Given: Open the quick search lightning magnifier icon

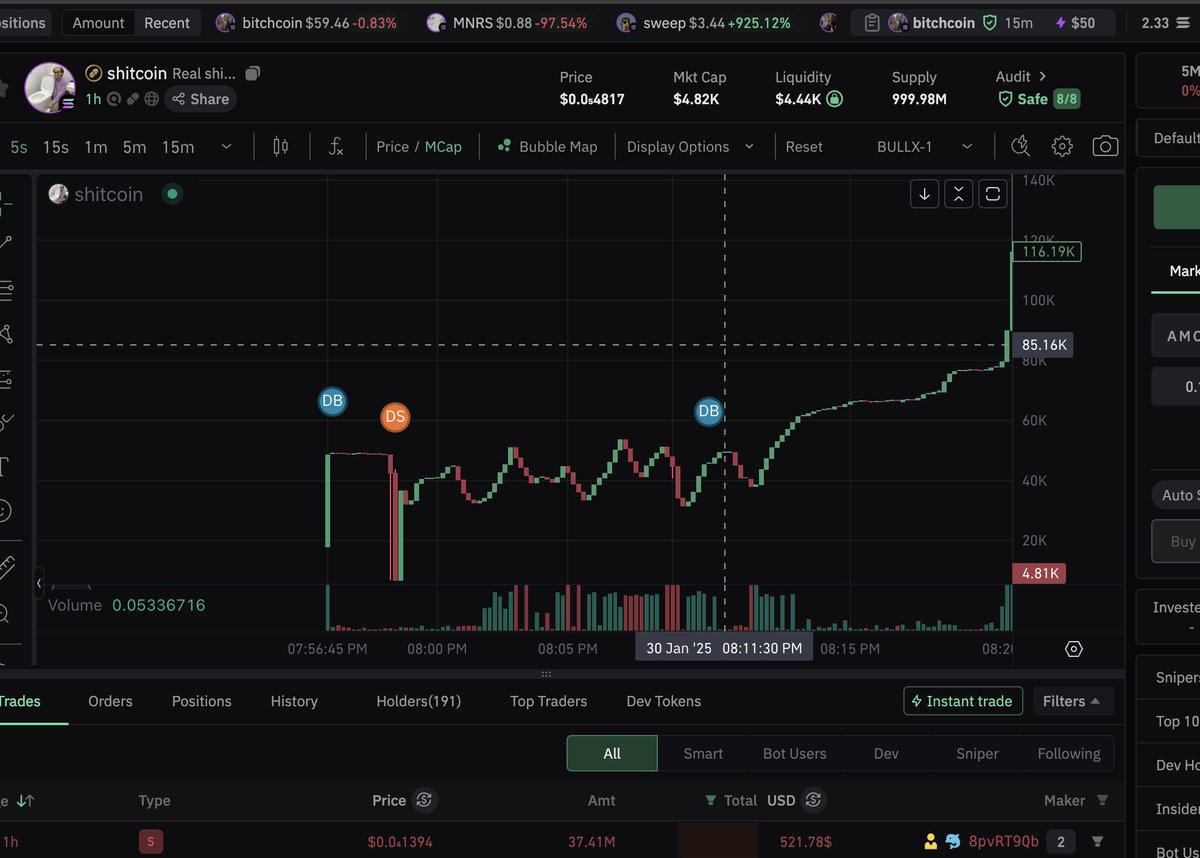Looking at the screenshot, I should [x=1020, y=146].
